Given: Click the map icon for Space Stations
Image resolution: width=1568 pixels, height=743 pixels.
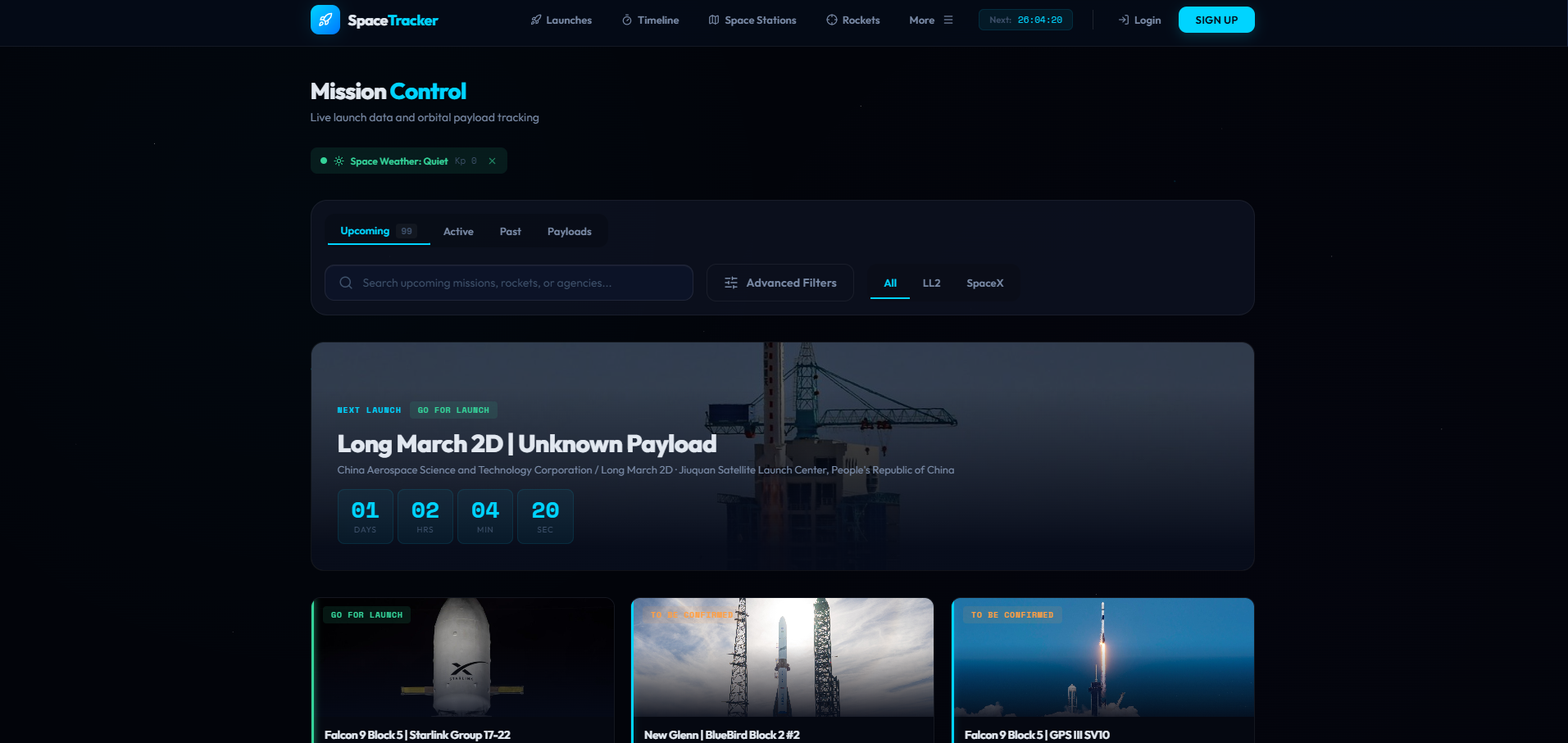Looking at the screenshot, I should [712, 20].
